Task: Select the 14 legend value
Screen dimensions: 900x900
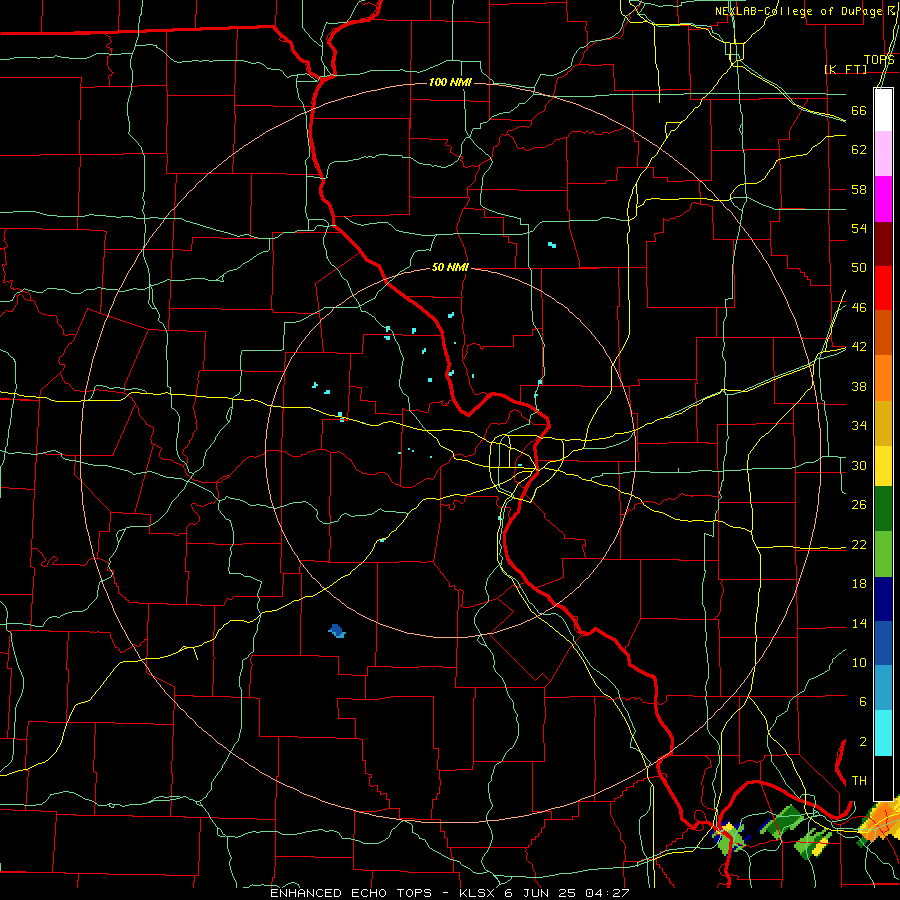Action: click(x=859, y=623)
